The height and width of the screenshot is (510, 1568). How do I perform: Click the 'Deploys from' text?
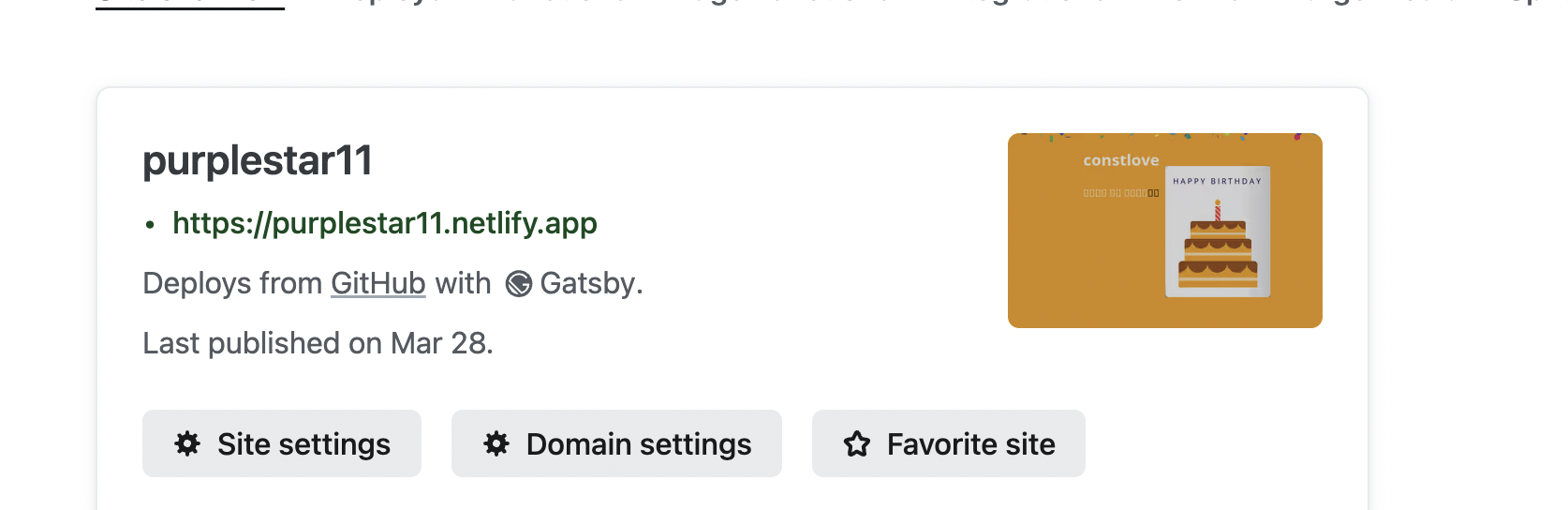[x=232, y=283]
